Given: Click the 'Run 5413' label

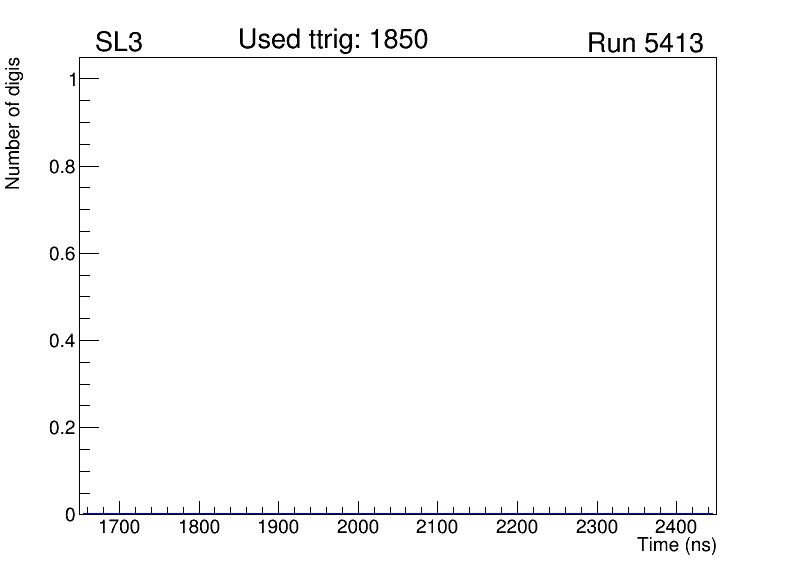Looking at the screenshot, I should (x=645, y=44).
